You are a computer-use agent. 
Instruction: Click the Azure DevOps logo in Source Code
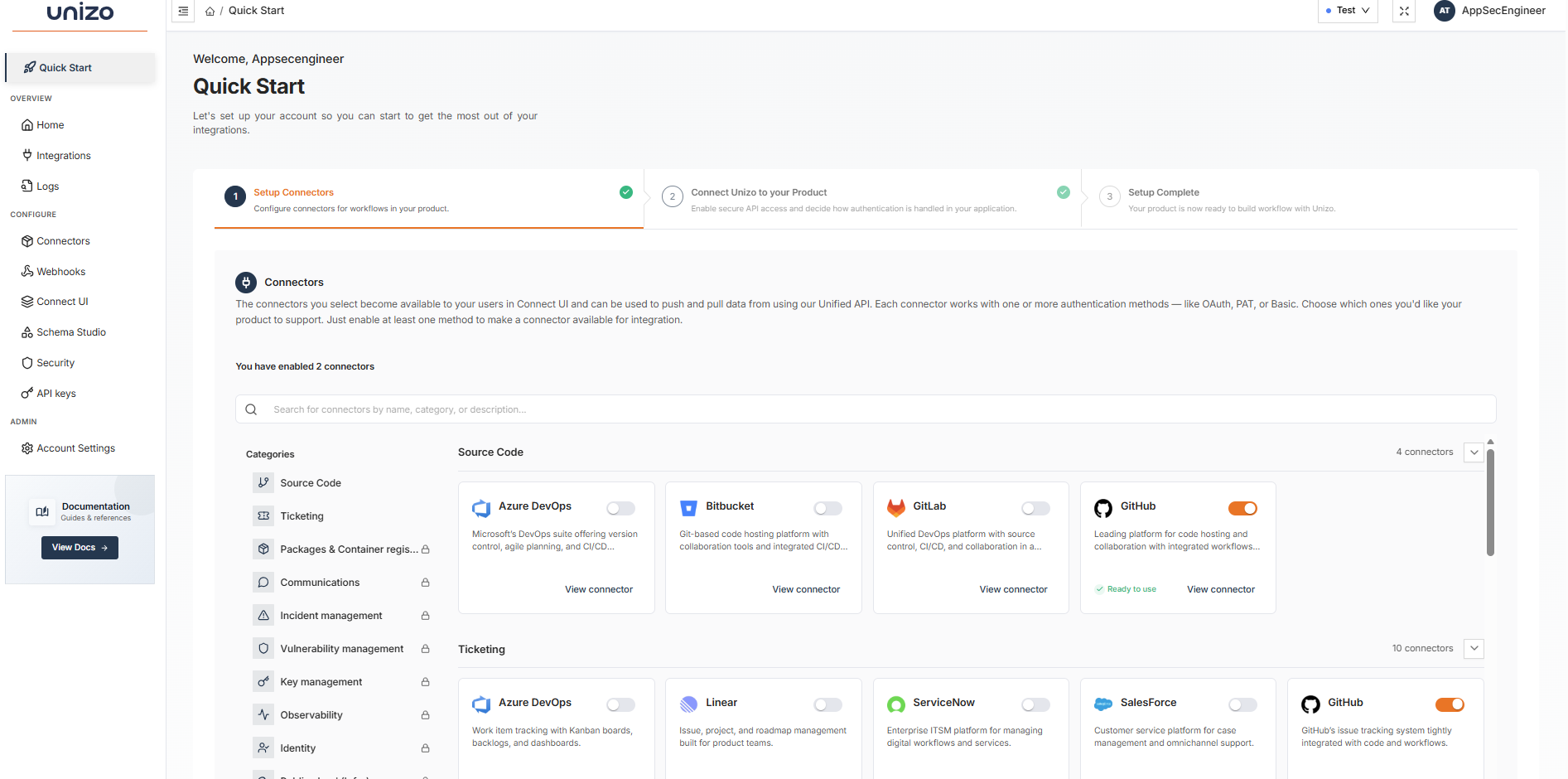tap(481, 508)
